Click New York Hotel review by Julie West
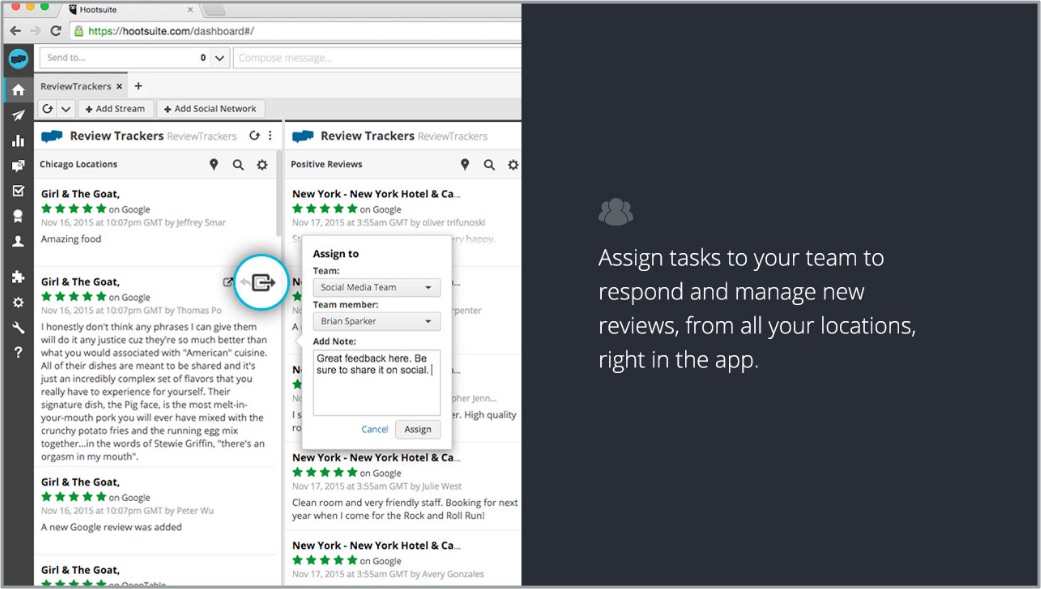 click(x=376, y=458)
